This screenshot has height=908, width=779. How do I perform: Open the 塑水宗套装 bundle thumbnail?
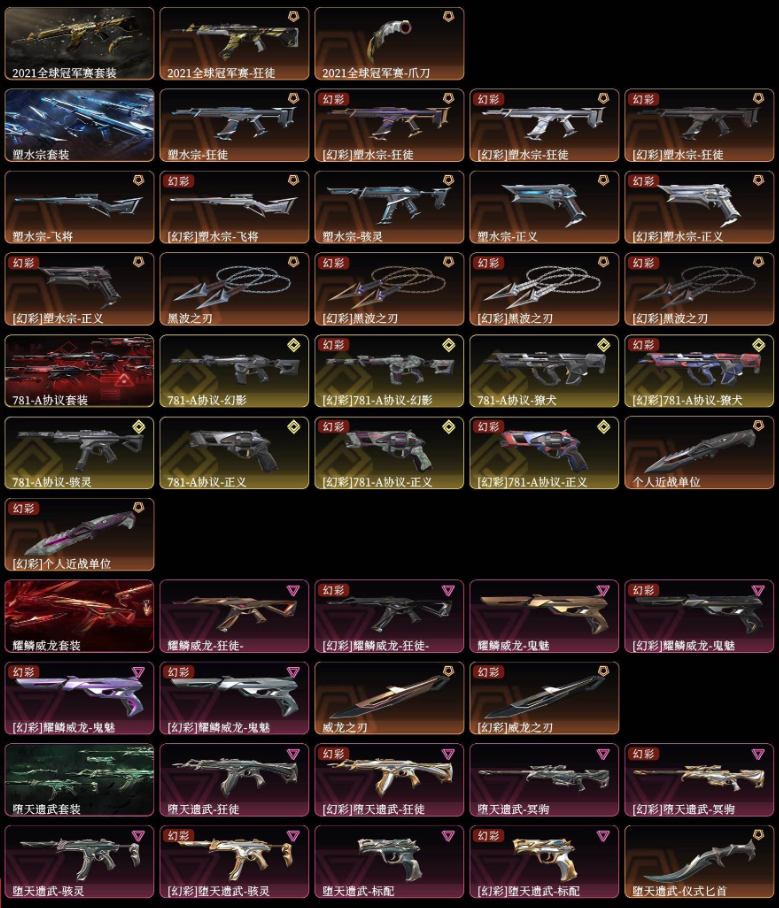(x=79, y=125)
